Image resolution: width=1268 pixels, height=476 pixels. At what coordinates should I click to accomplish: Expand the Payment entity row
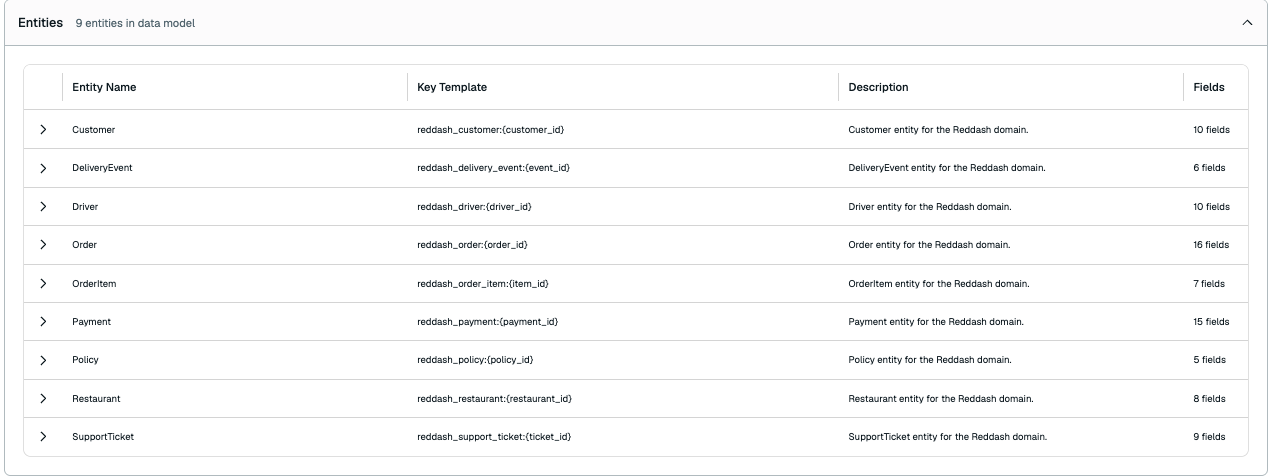(43, 322)
